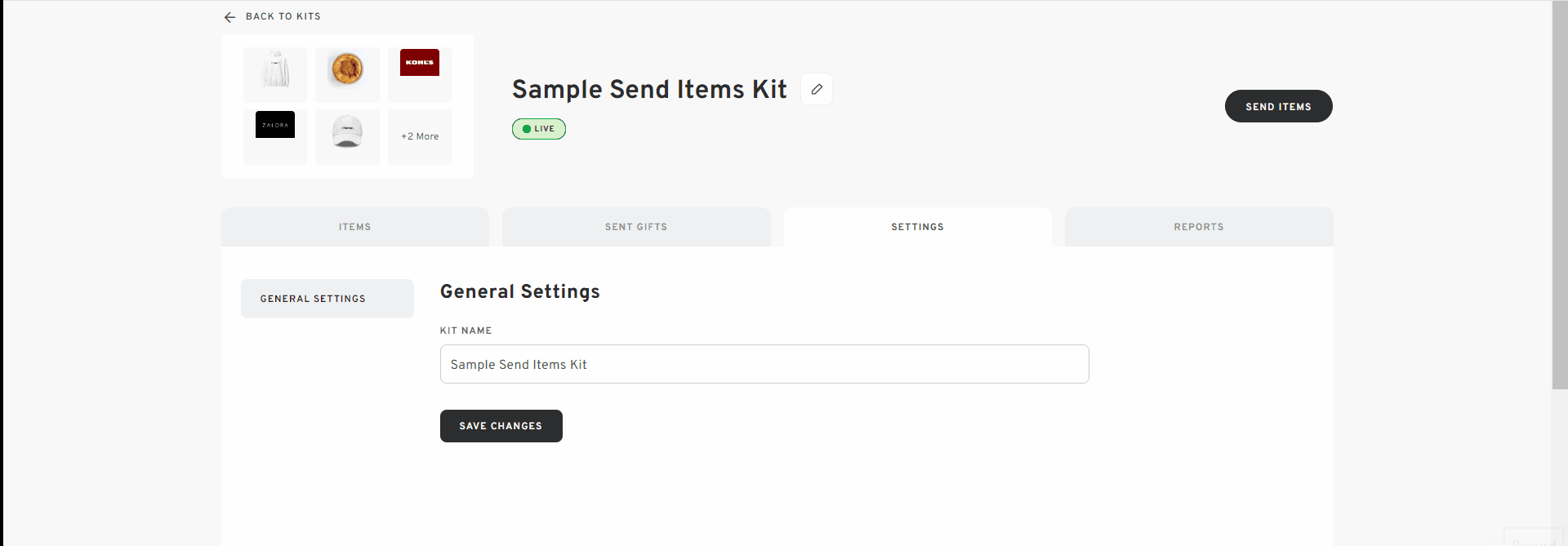Click the Sample Send Items Kit heading
This screenshot has width=1568, height=546.
(x=649, y=89)
